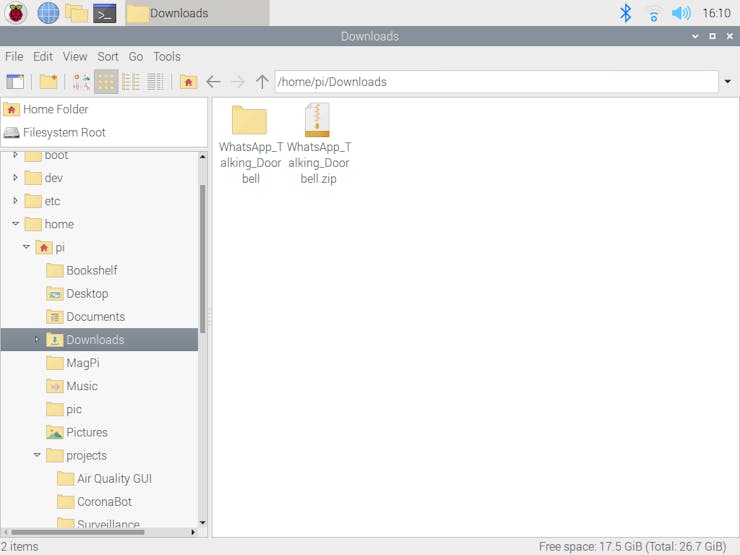The width and height of the screenshot is (740, 555).
Task: Switch to thumbnail view mode
Action: tap(81, 82)
